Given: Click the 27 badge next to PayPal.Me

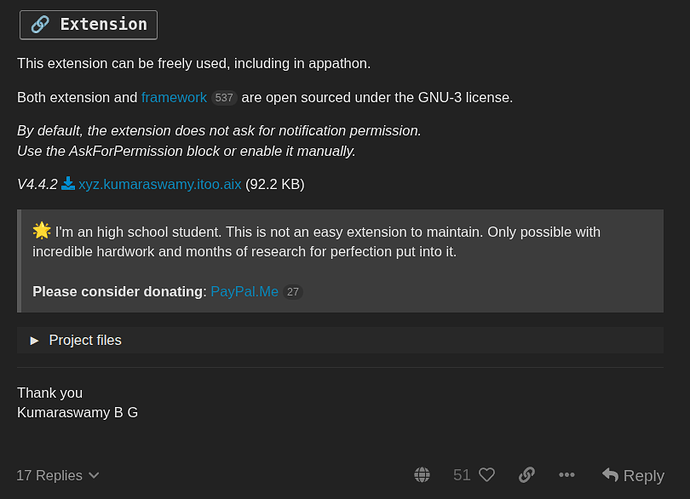Looking at the screenshot, I should (x=292, y=292).
